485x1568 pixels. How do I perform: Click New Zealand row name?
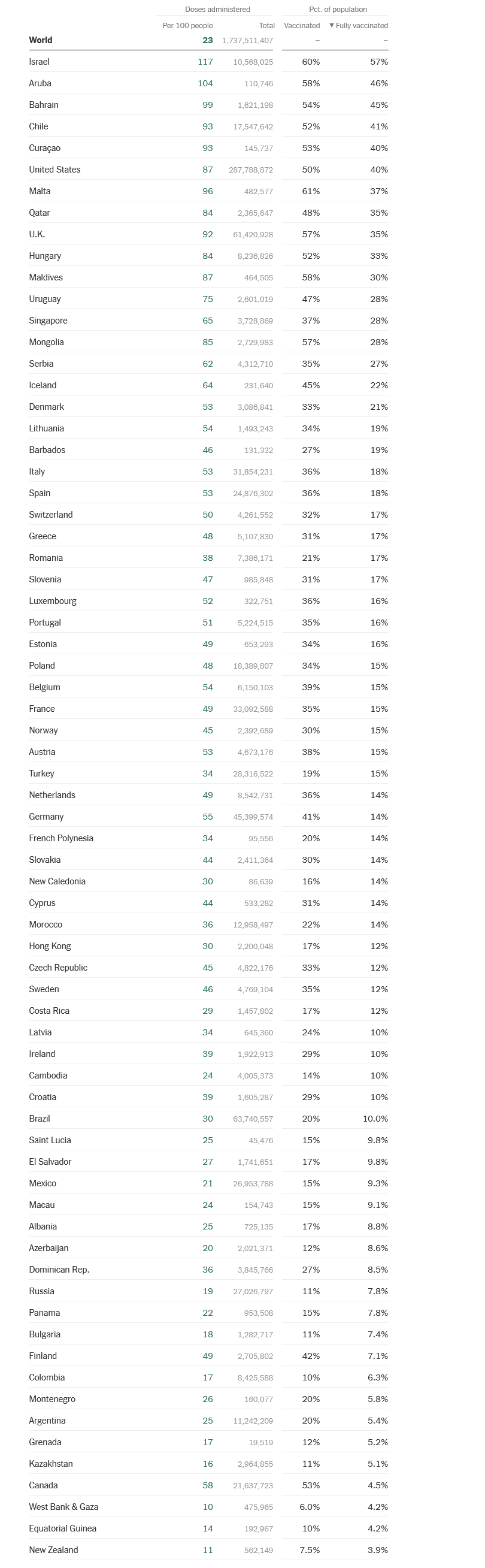click(x=53, y=1550)
